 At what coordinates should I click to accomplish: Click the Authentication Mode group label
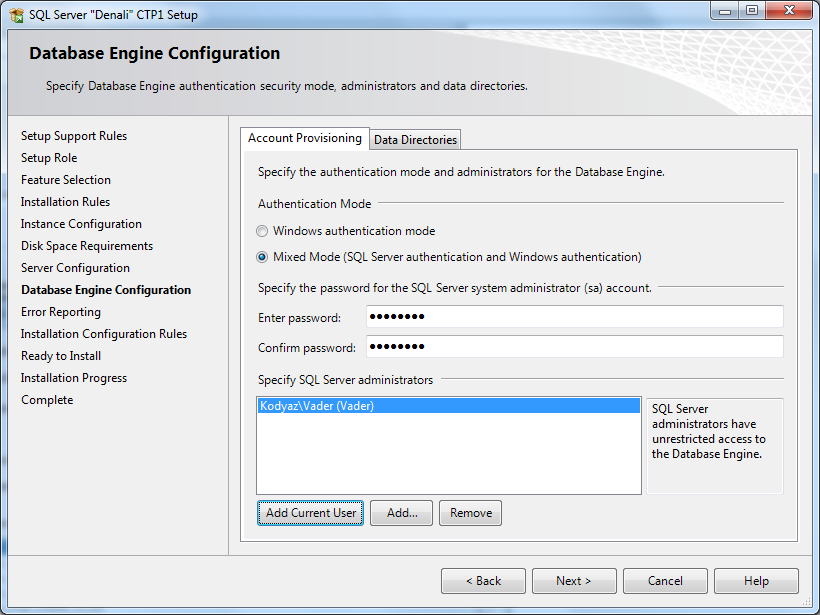point(314,204)
